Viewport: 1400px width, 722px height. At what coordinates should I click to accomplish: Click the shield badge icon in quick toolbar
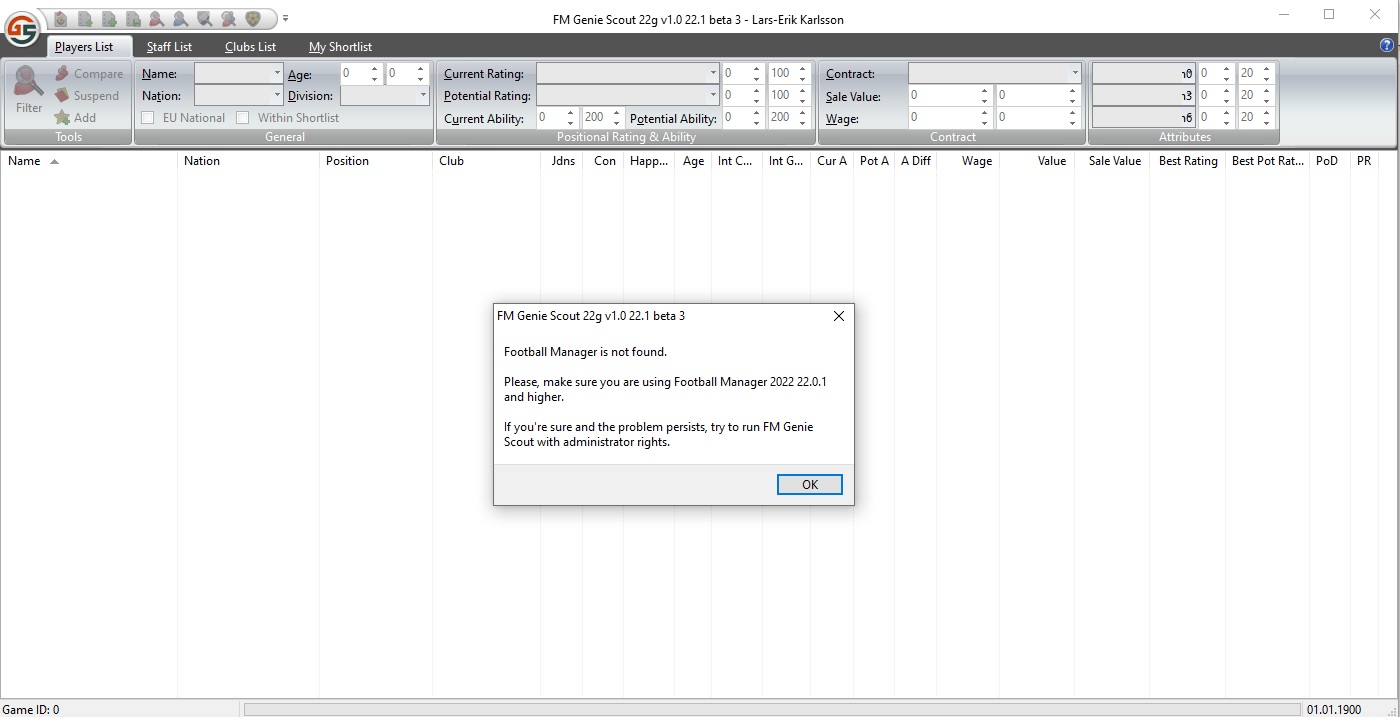pos(253,19)
